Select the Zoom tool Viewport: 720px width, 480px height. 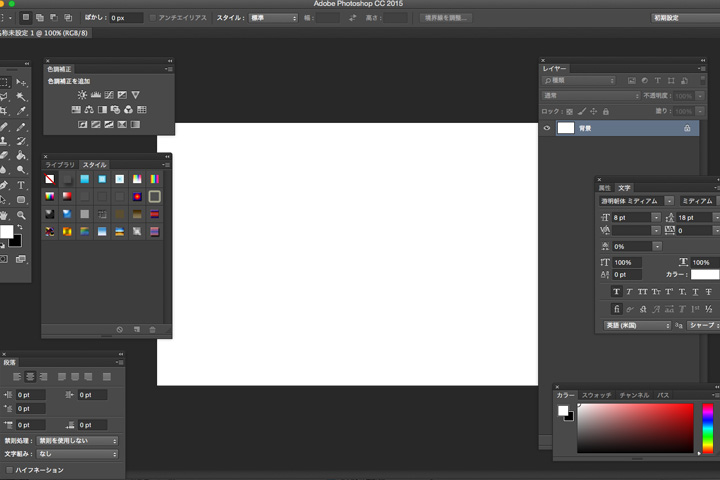point(21,215)
